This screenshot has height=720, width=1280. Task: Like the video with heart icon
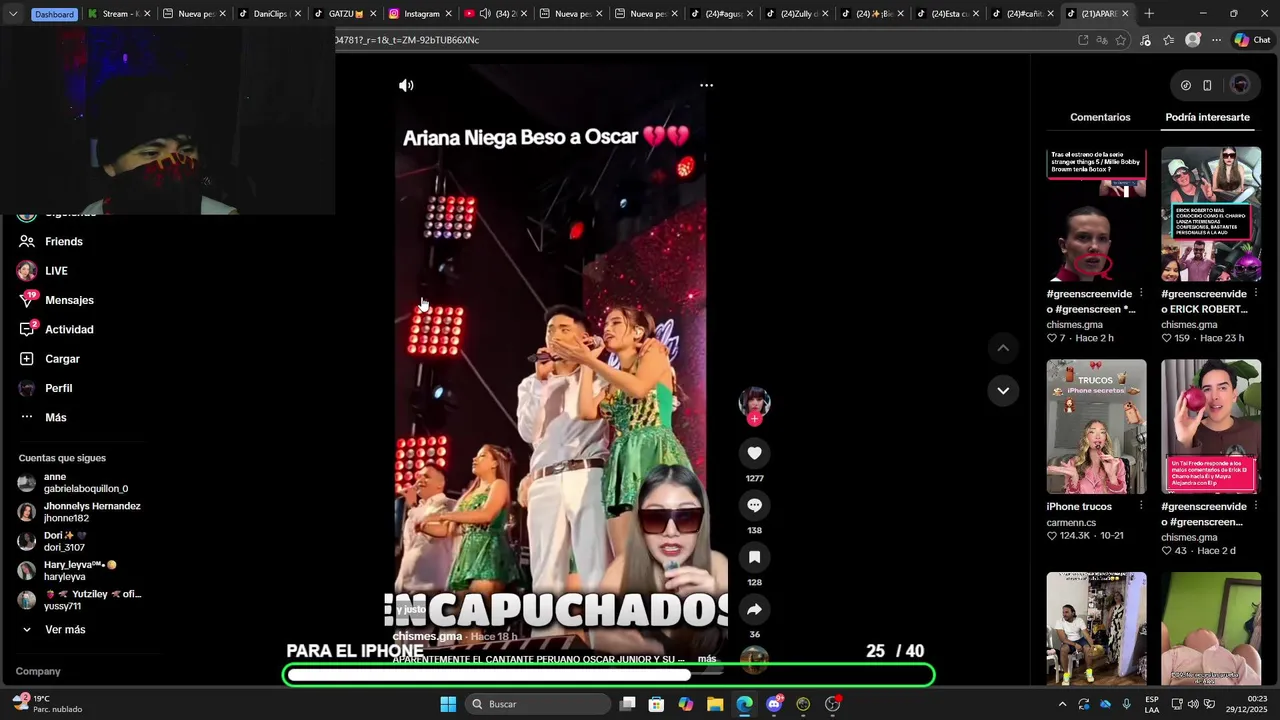click(x=754, y=453)
